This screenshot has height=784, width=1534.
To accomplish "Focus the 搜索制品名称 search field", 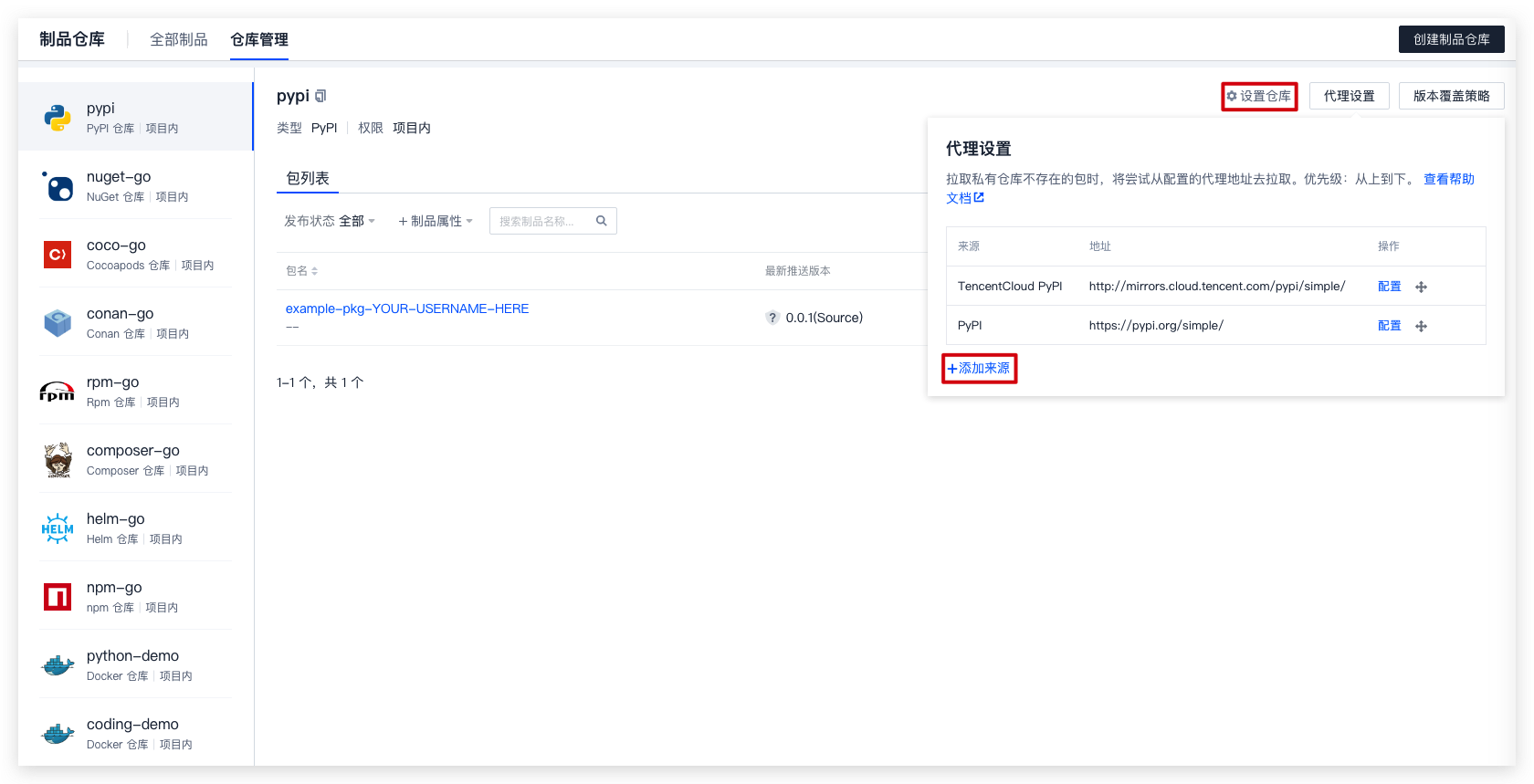I will click(553, 221).
